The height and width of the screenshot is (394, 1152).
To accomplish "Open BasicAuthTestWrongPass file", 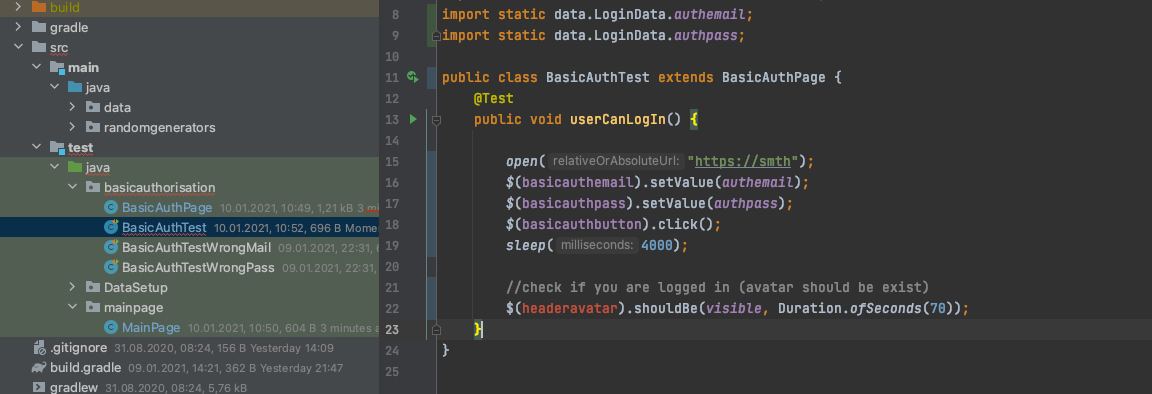I will click(x=198, y=267).
